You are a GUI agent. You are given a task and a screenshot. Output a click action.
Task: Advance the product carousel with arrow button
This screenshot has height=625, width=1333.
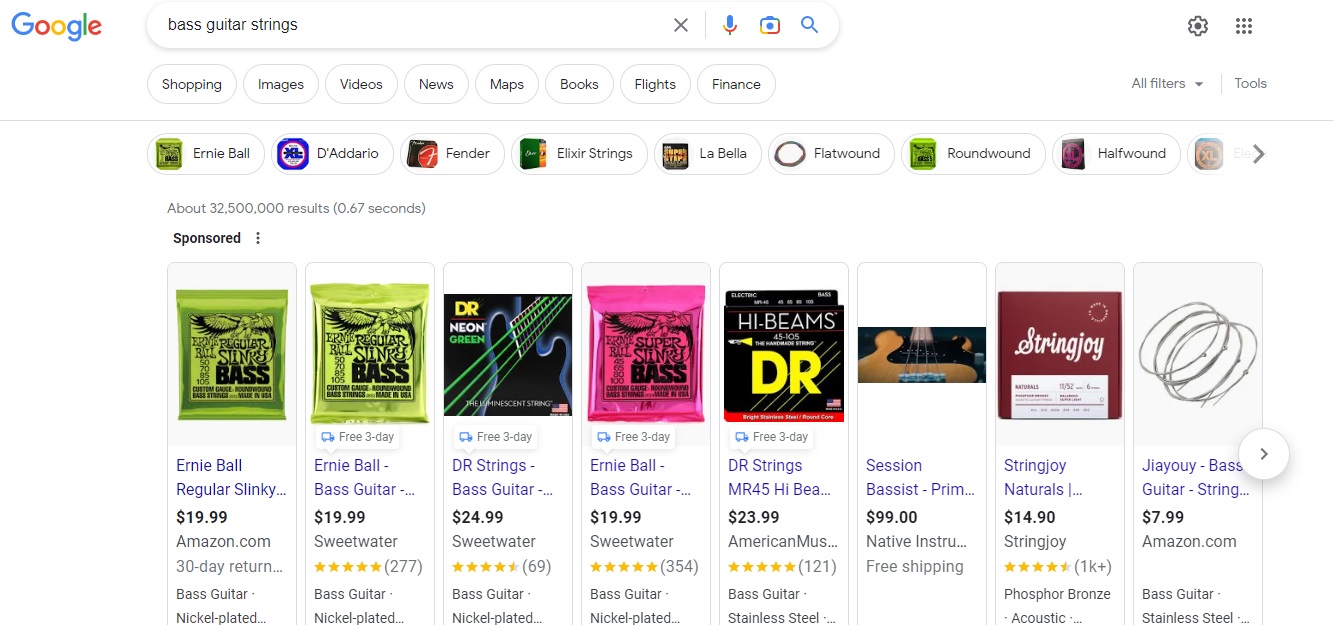(1264, 454)
